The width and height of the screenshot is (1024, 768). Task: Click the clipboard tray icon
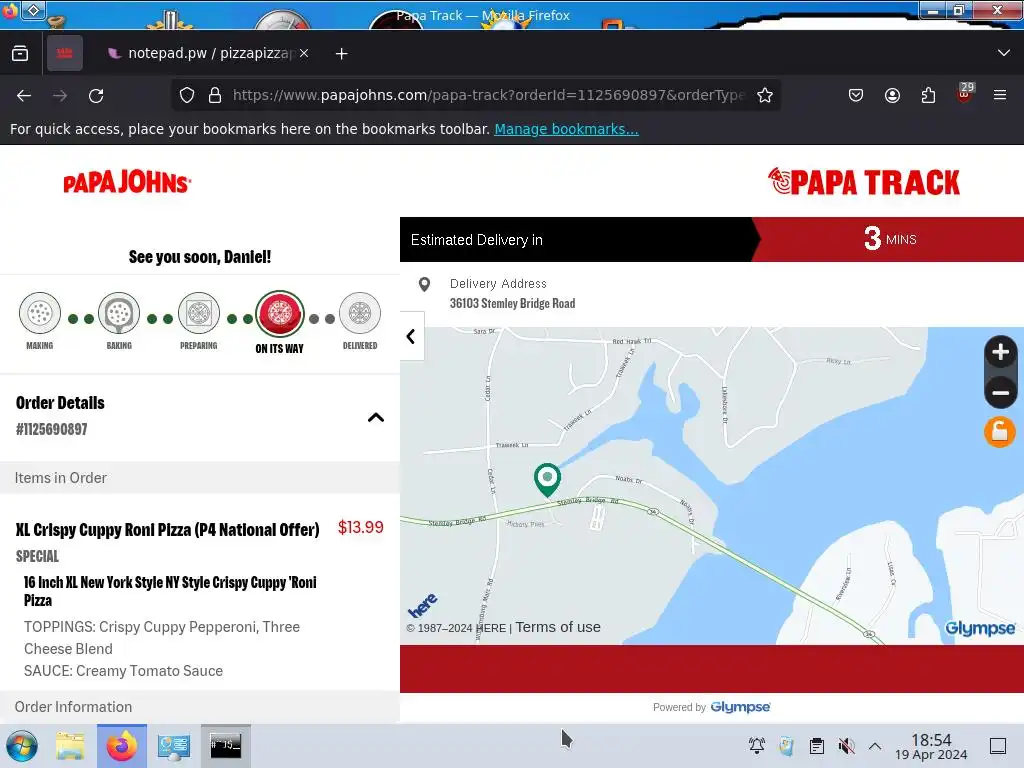(816, 746)
